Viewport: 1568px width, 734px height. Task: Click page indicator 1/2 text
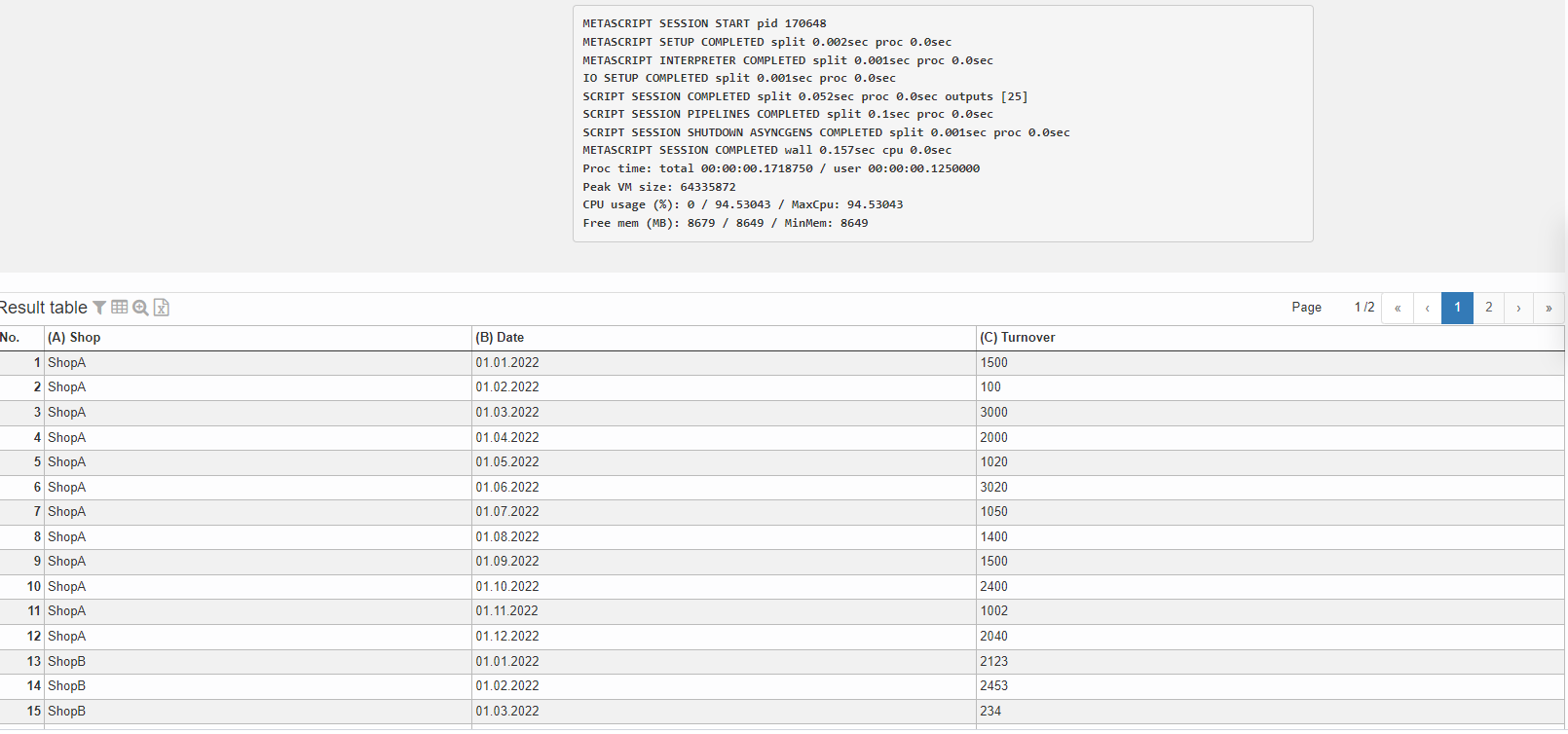[1364, 308]
